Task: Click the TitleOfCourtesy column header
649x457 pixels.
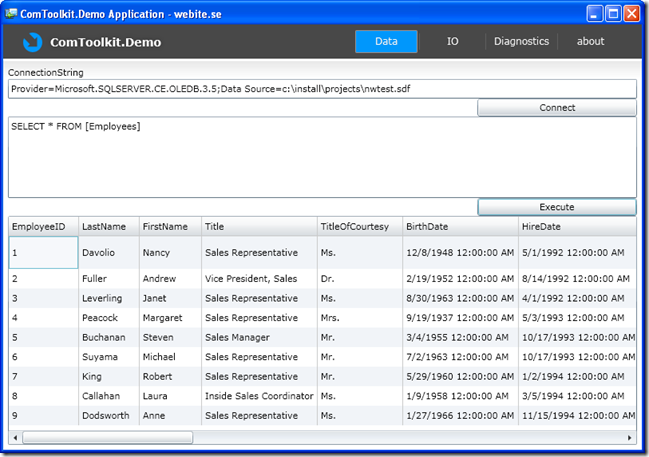Action: 360,227
